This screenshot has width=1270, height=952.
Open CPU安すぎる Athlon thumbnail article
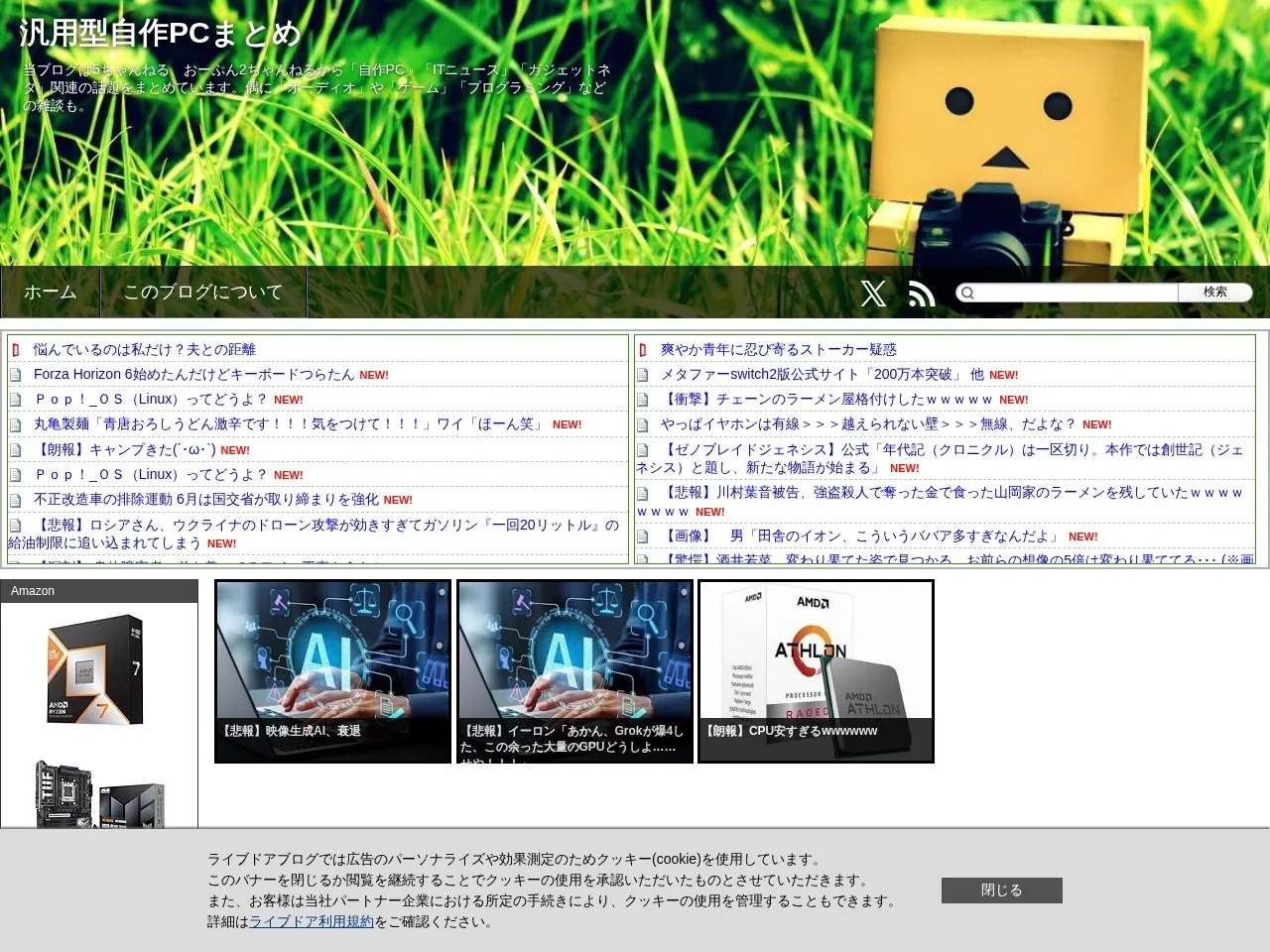[816, 671]
